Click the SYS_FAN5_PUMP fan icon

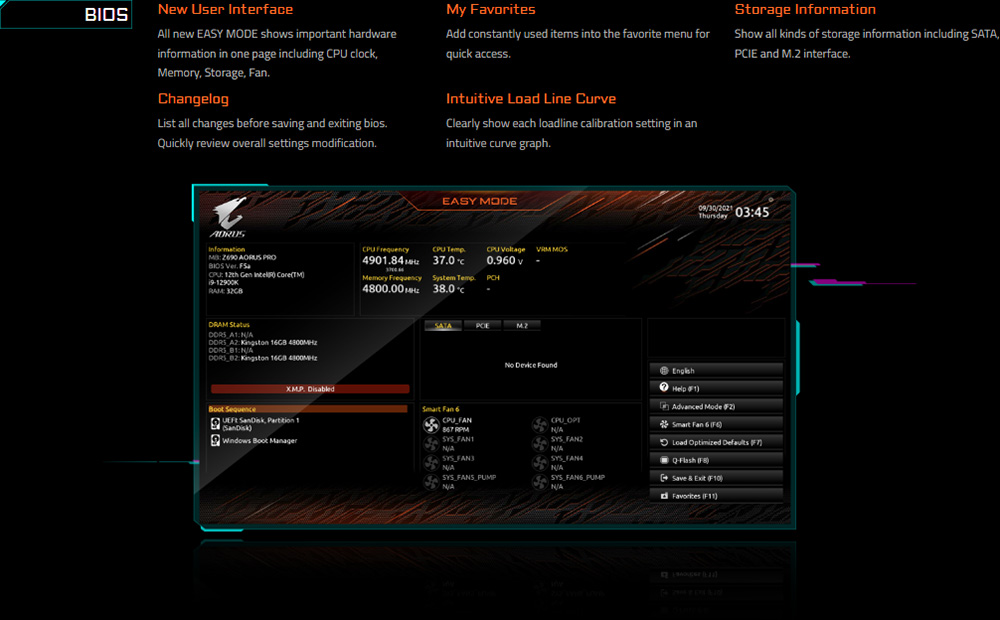coord(431,482)
